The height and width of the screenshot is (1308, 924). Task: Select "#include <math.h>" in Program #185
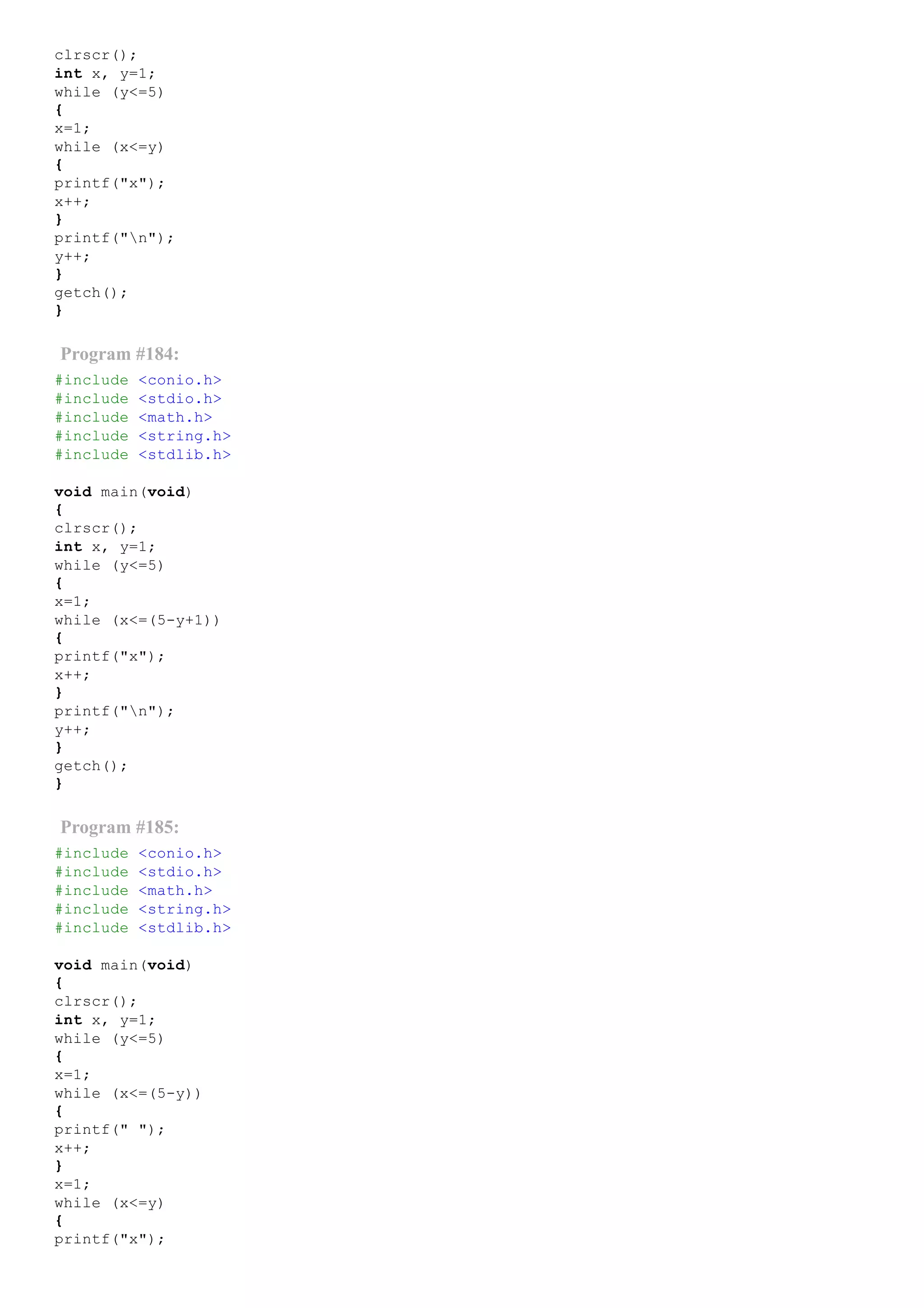click(x=133, y=891)
